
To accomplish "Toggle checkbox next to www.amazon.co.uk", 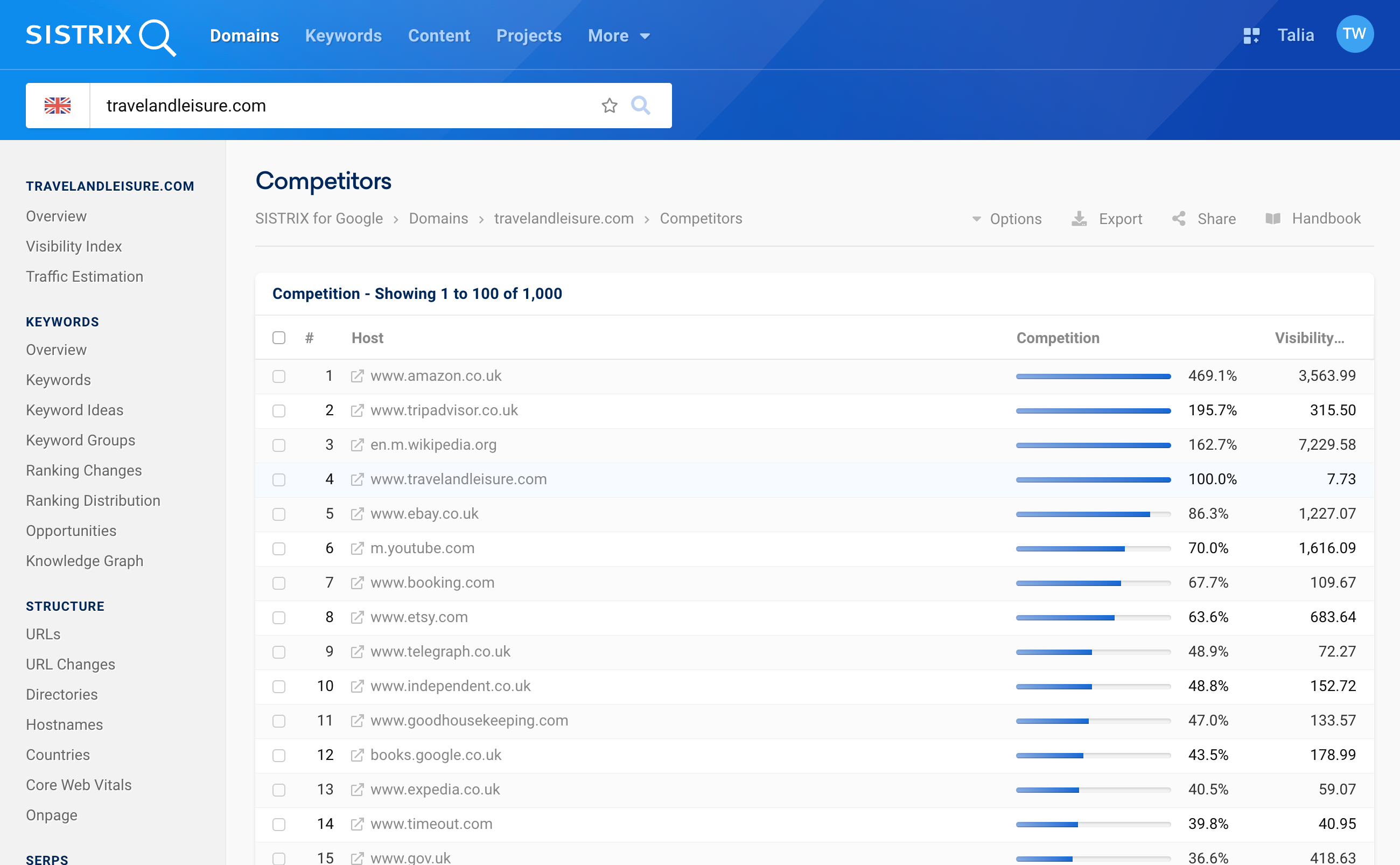I will click(279, 376).
